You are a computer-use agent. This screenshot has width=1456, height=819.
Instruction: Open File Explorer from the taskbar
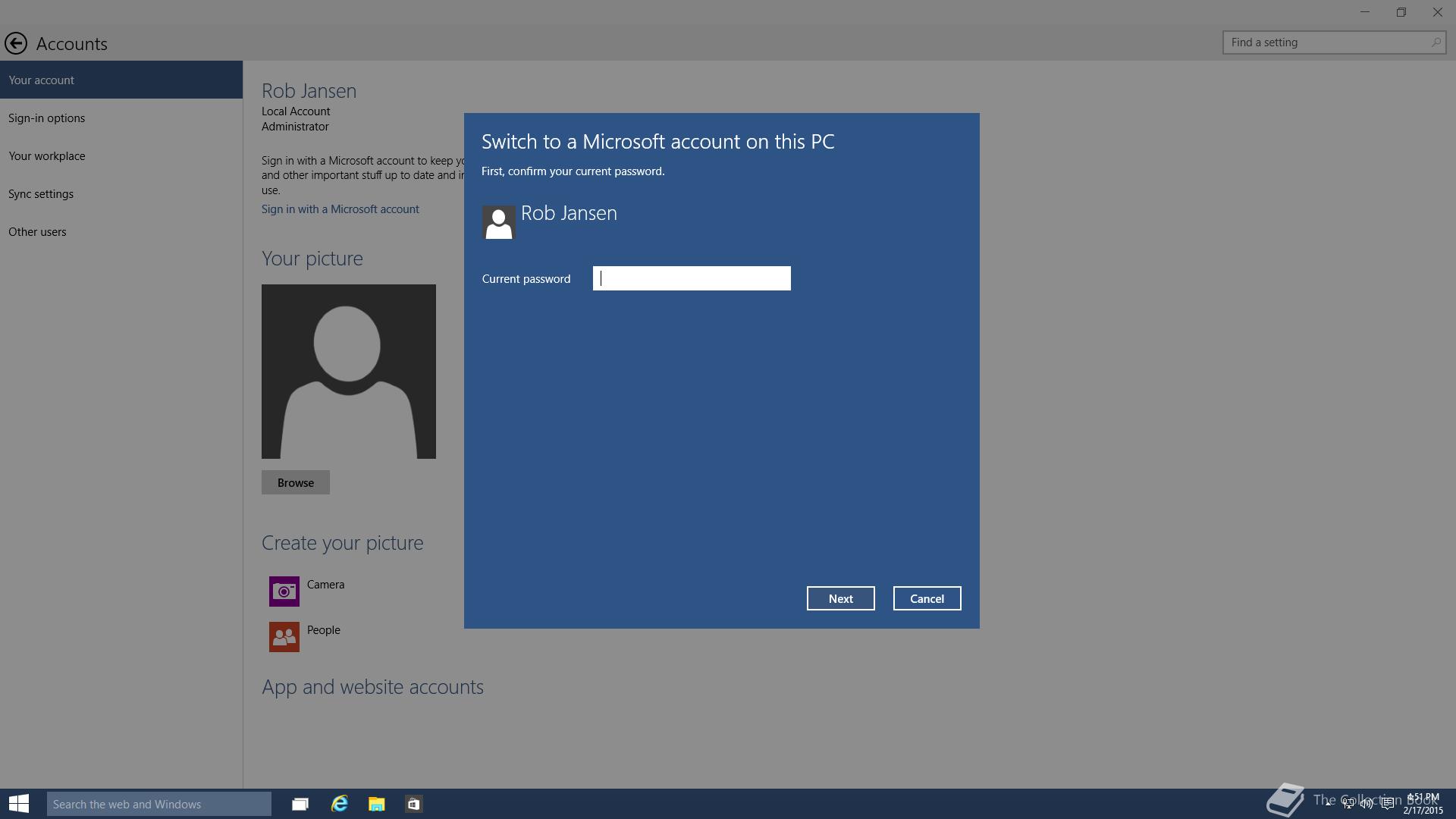377,804
